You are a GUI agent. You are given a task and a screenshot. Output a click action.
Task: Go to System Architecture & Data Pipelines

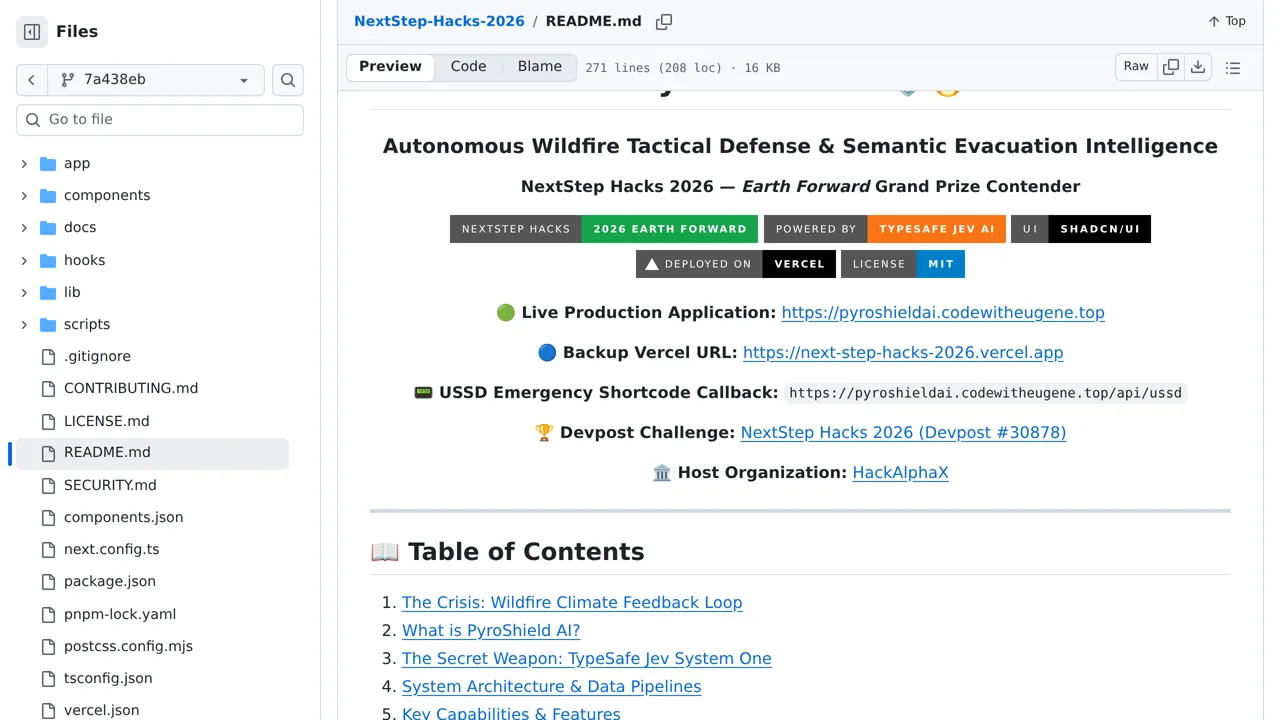tap(551, 686)
